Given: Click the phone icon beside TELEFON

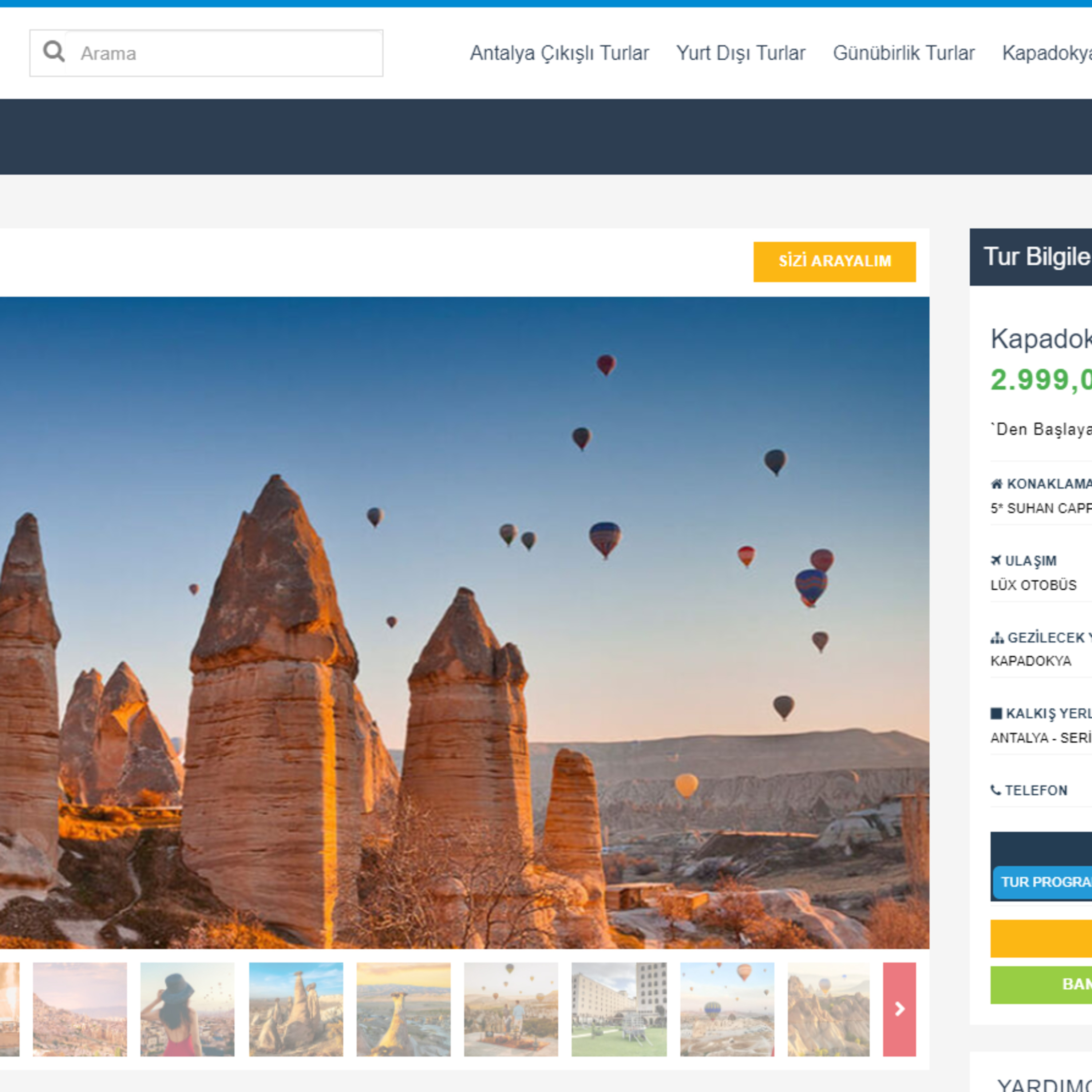Looking at the screenshot, I should click(996, 790).
